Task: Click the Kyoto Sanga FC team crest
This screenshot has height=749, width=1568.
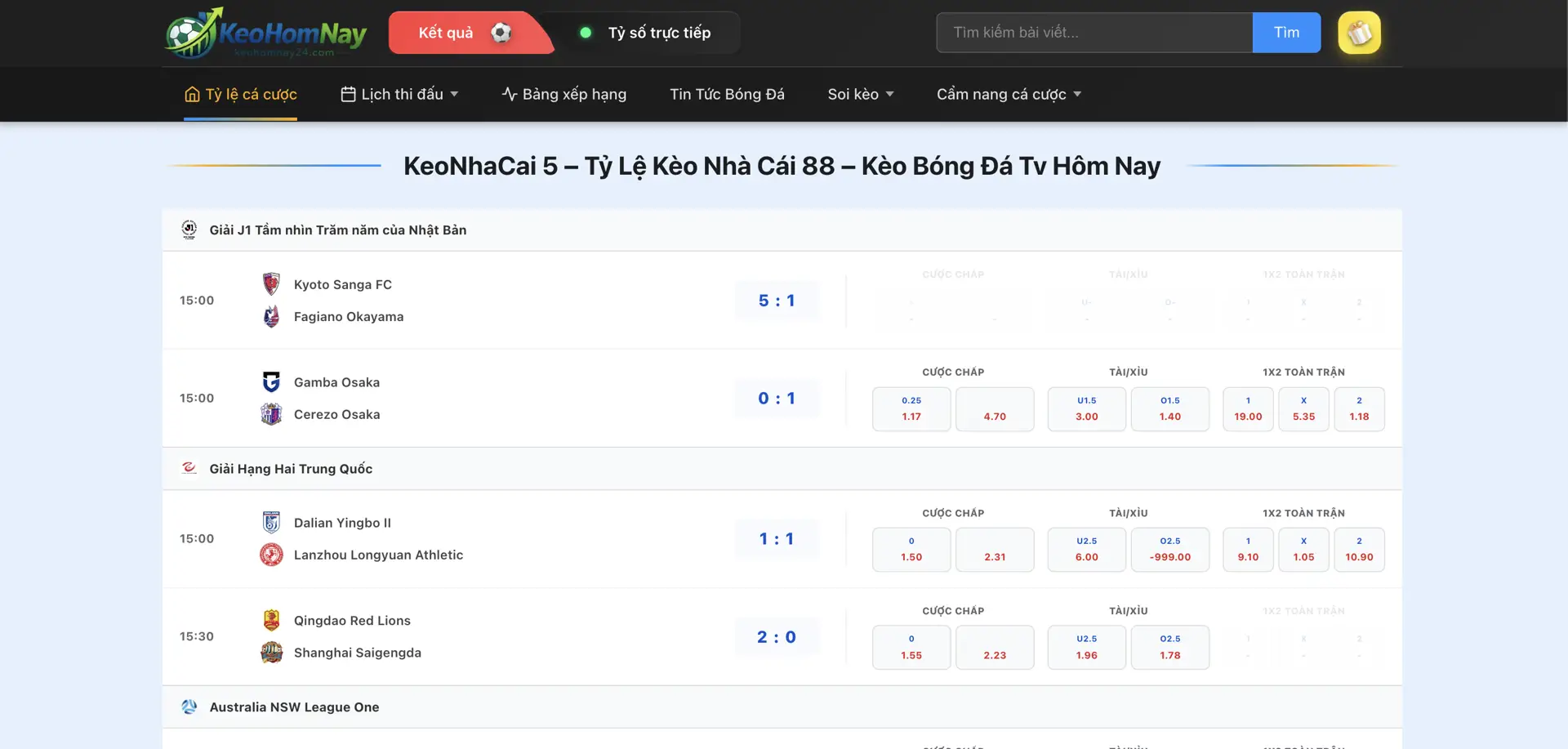Action: click(x=271, y=284)
